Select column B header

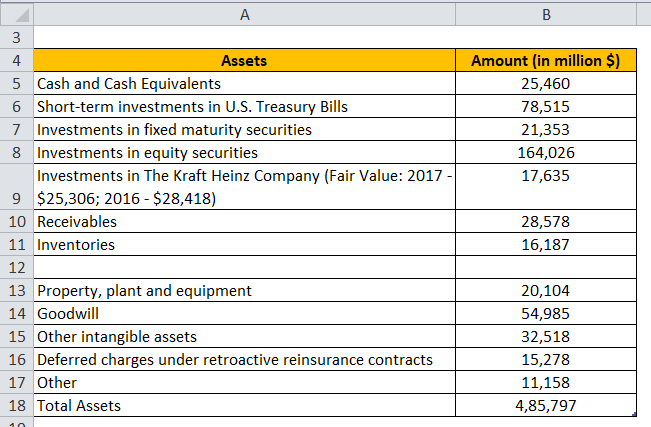(546, 14)
